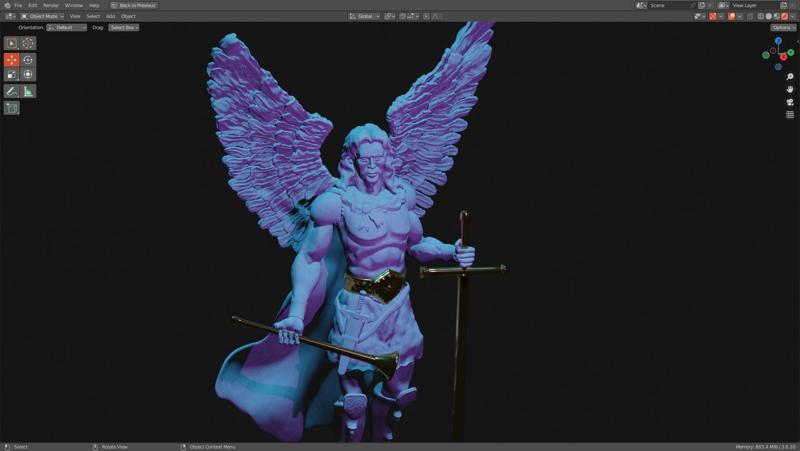Switch perspective/orthographic grid icon
Screen dimensions: 800x451
pos(790,115)
